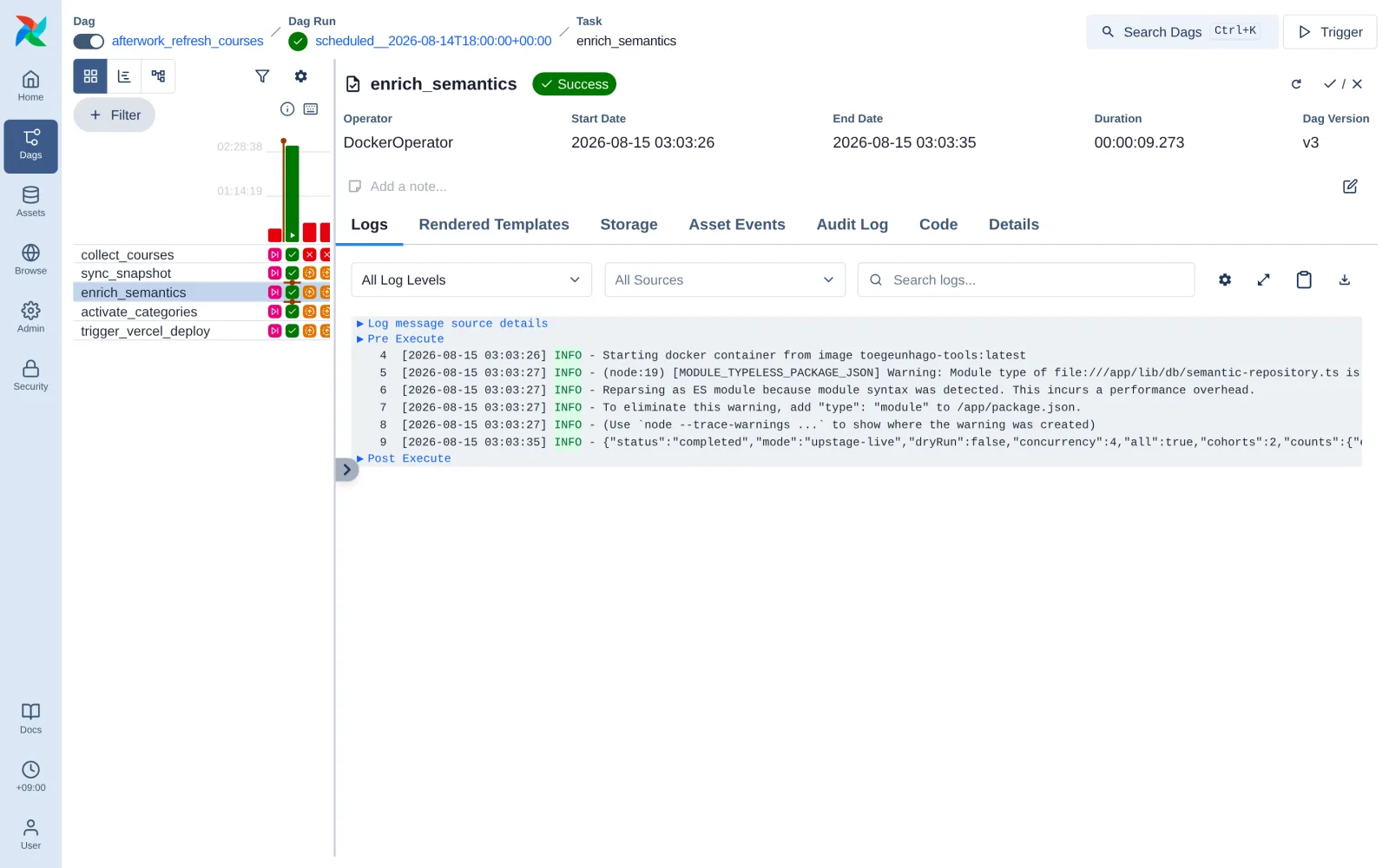Expand the logs to fullscreen
Viewport: 1389px width, 868px height.
click(x=1264, y=279)
